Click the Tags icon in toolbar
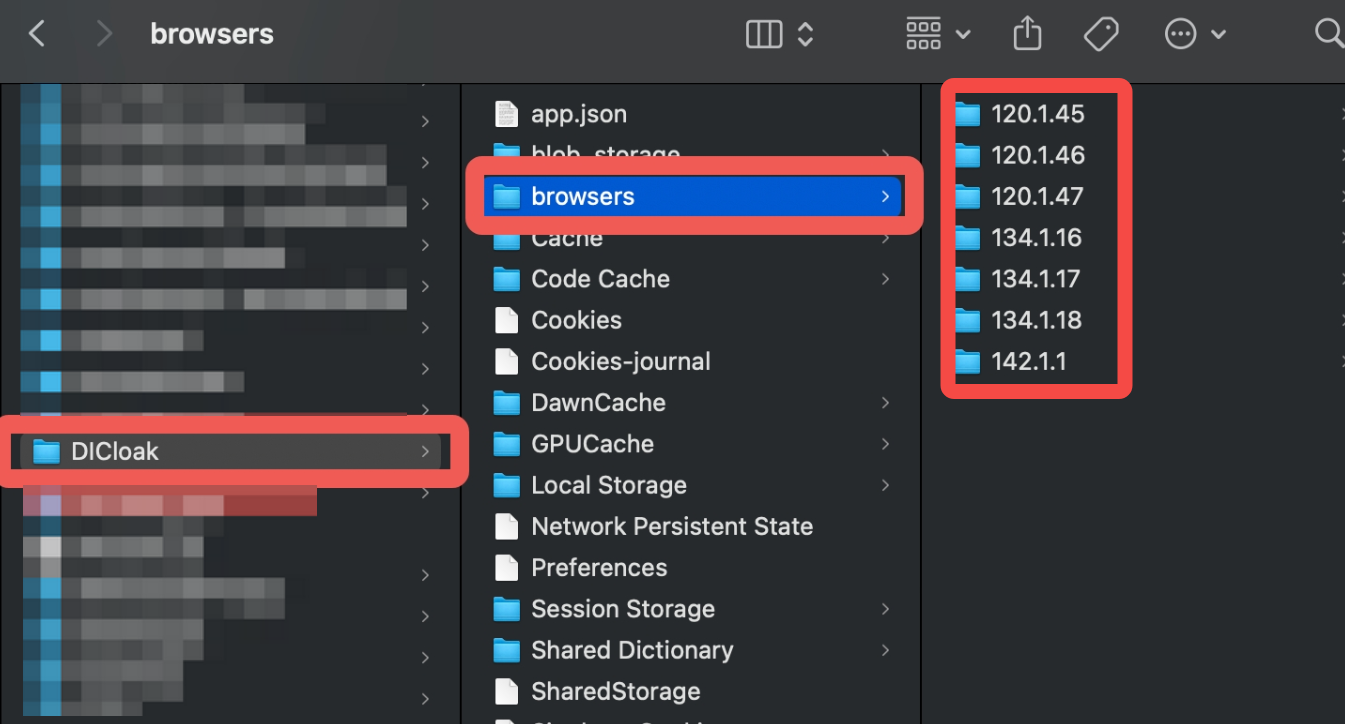The width and height of the screenshot is (1345, 724). pos(1101,35)
